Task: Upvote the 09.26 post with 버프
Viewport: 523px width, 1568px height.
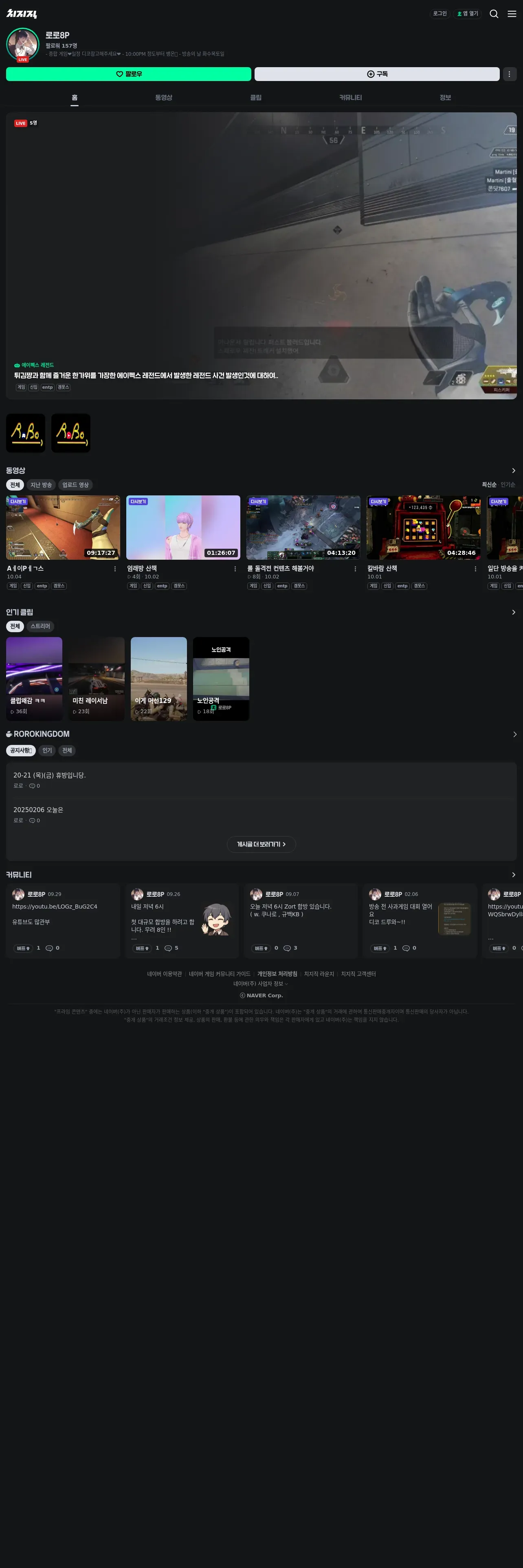Action: coord(143,948)
